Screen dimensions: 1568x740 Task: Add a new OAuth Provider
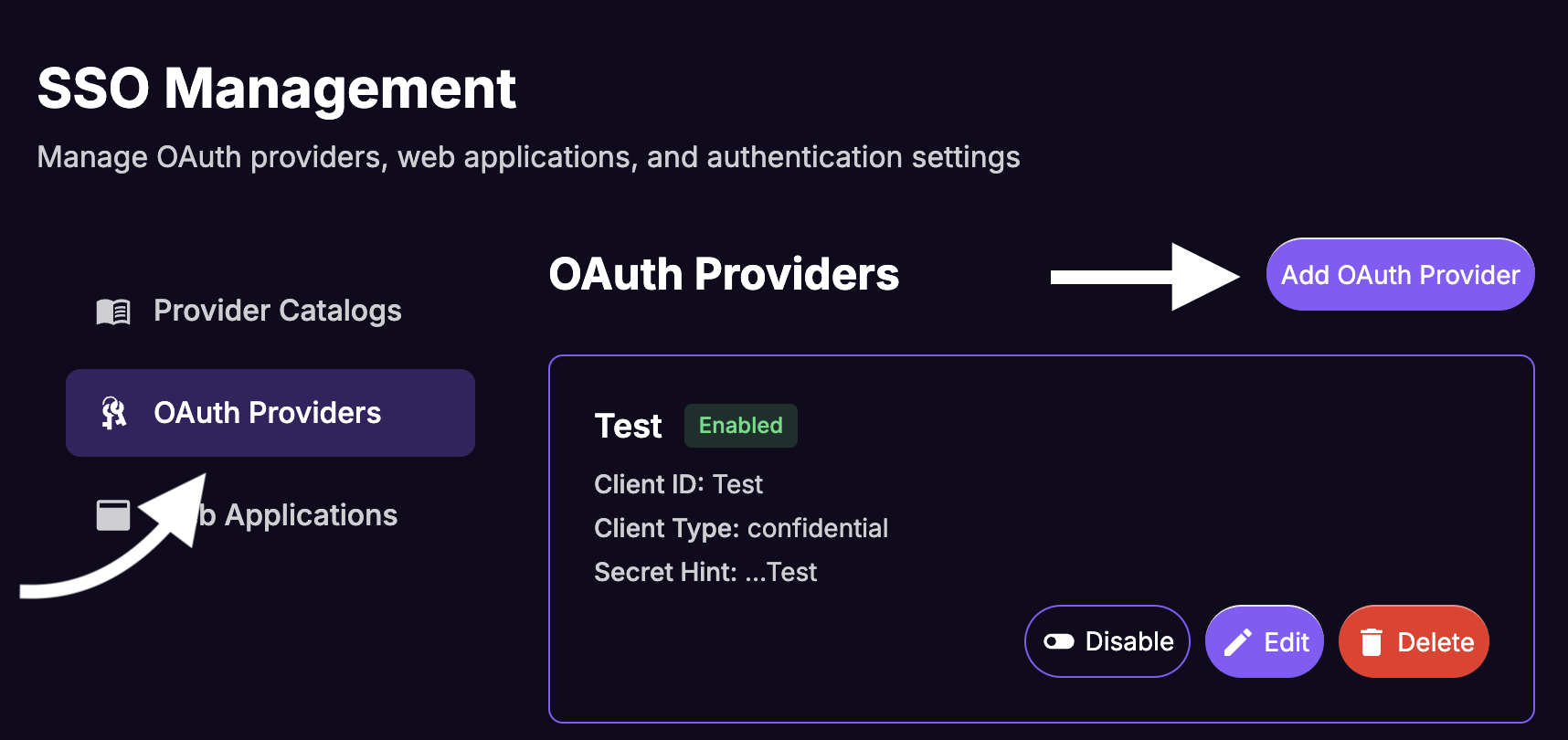click(x=1399, y=274)
